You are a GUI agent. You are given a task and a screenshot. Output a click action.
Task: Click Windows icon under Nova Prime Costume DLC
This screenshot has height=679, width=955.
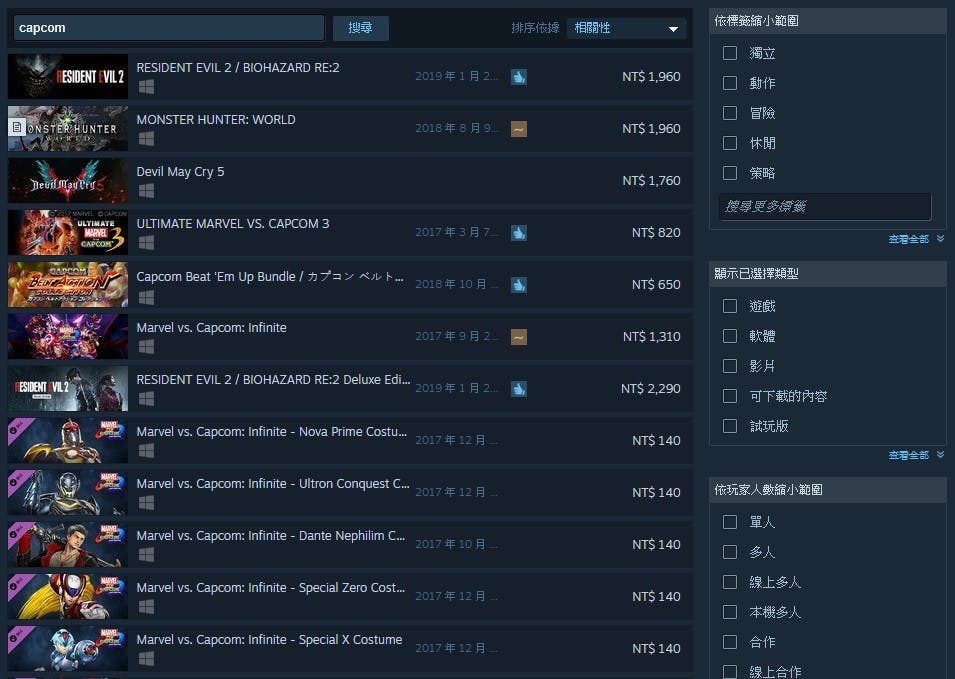[146, 451]
